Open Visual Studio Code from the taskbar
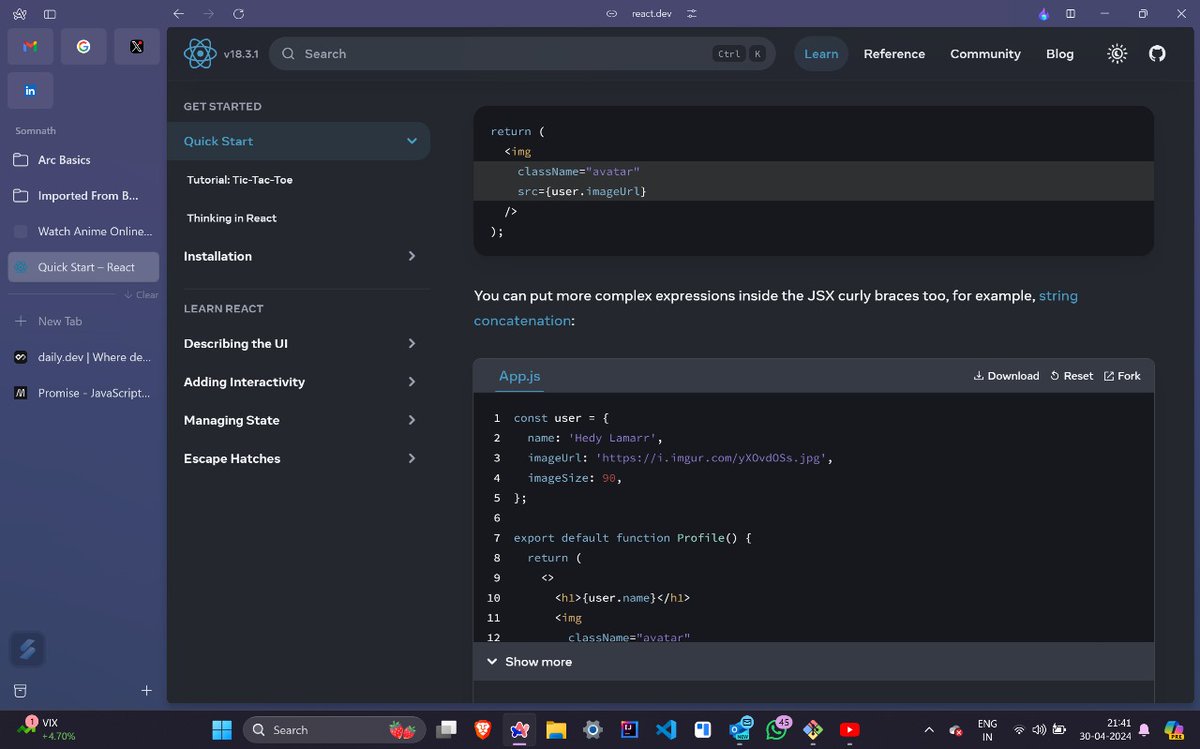 point(667,730)
